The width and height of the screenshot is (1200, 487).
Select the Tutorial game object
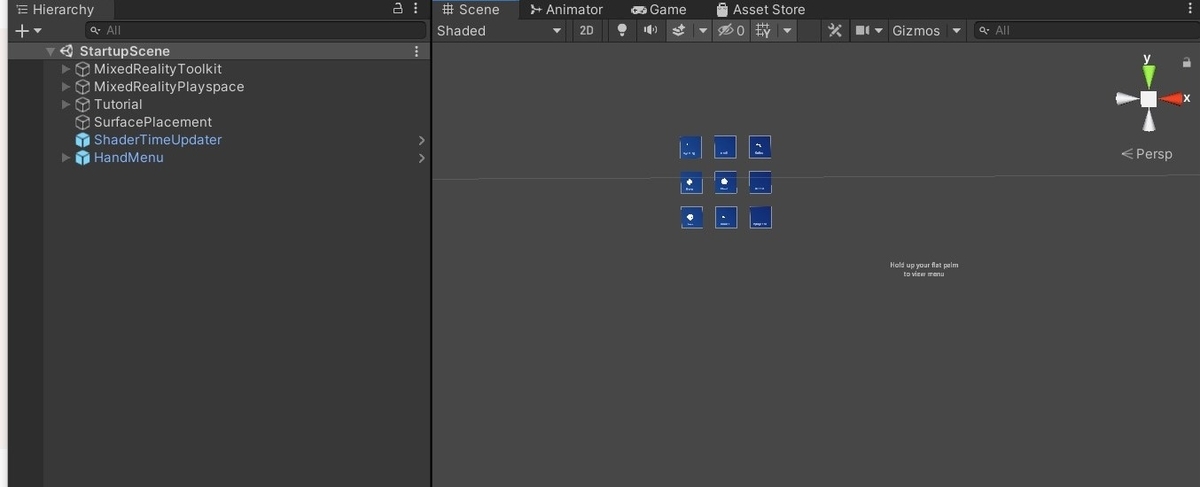118,104
